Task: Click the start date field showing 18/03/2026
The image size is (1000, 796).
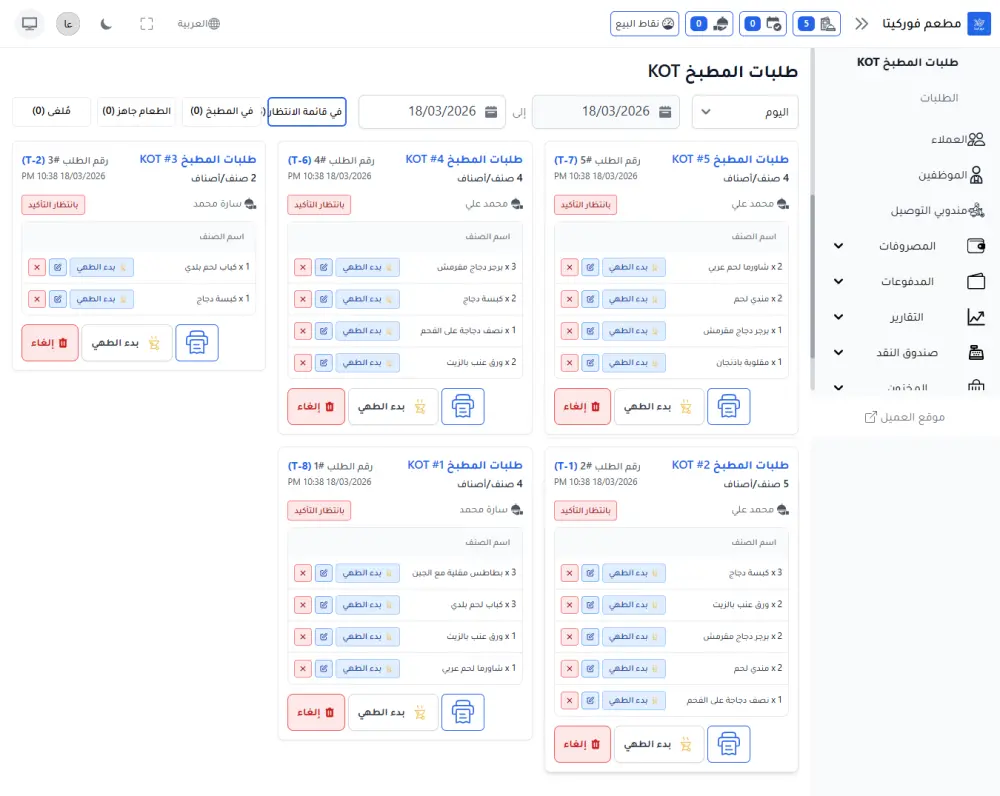Action: [x=605, y=111]
